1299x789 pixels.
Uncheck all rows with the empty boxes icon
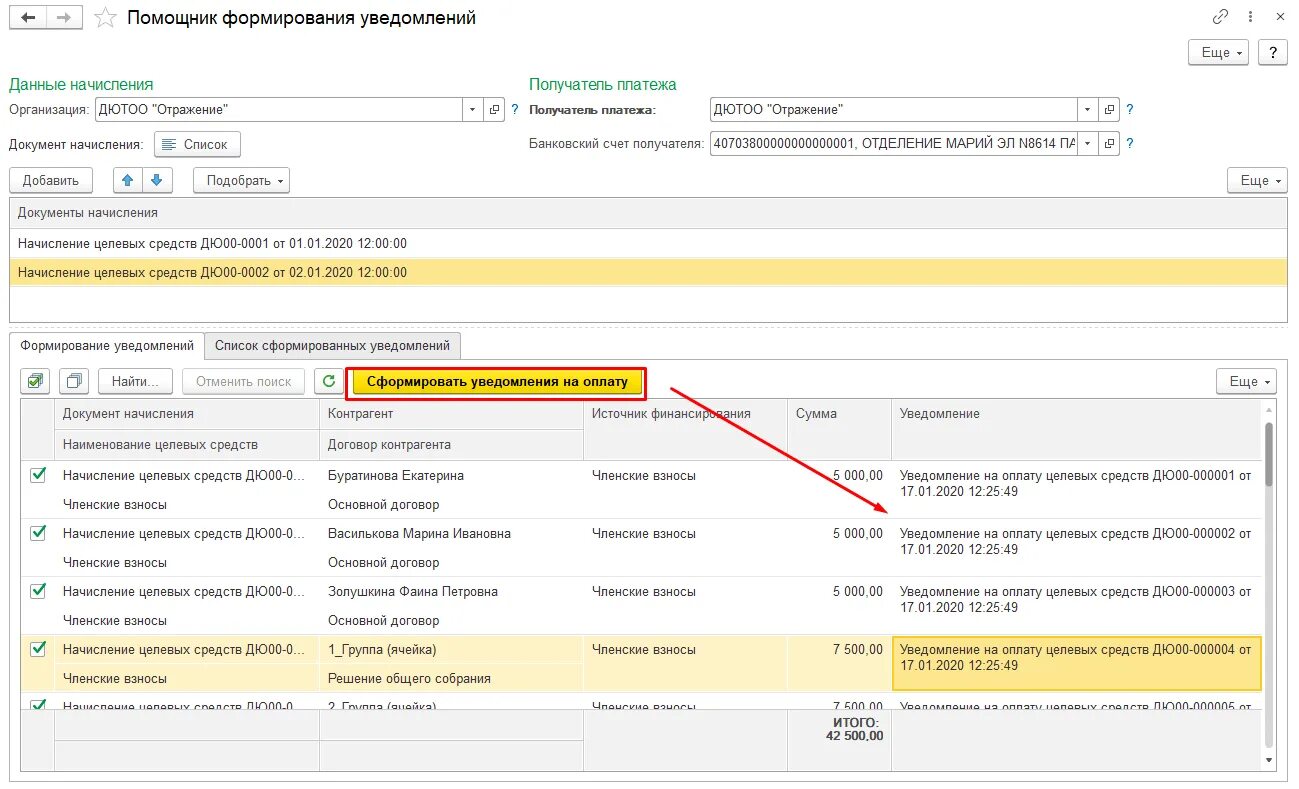(x=74, y=381)
